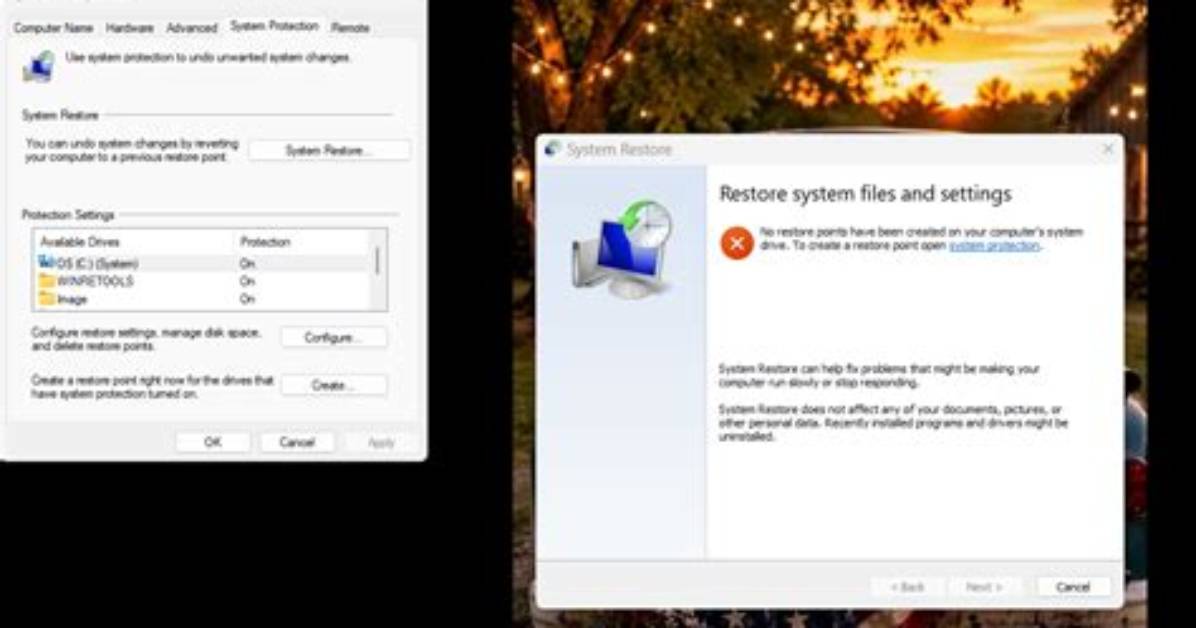Click the System Restore computer clock image
Image resolution: width=1196 pixels, height=628 pixels.
(x=624, y=250)
